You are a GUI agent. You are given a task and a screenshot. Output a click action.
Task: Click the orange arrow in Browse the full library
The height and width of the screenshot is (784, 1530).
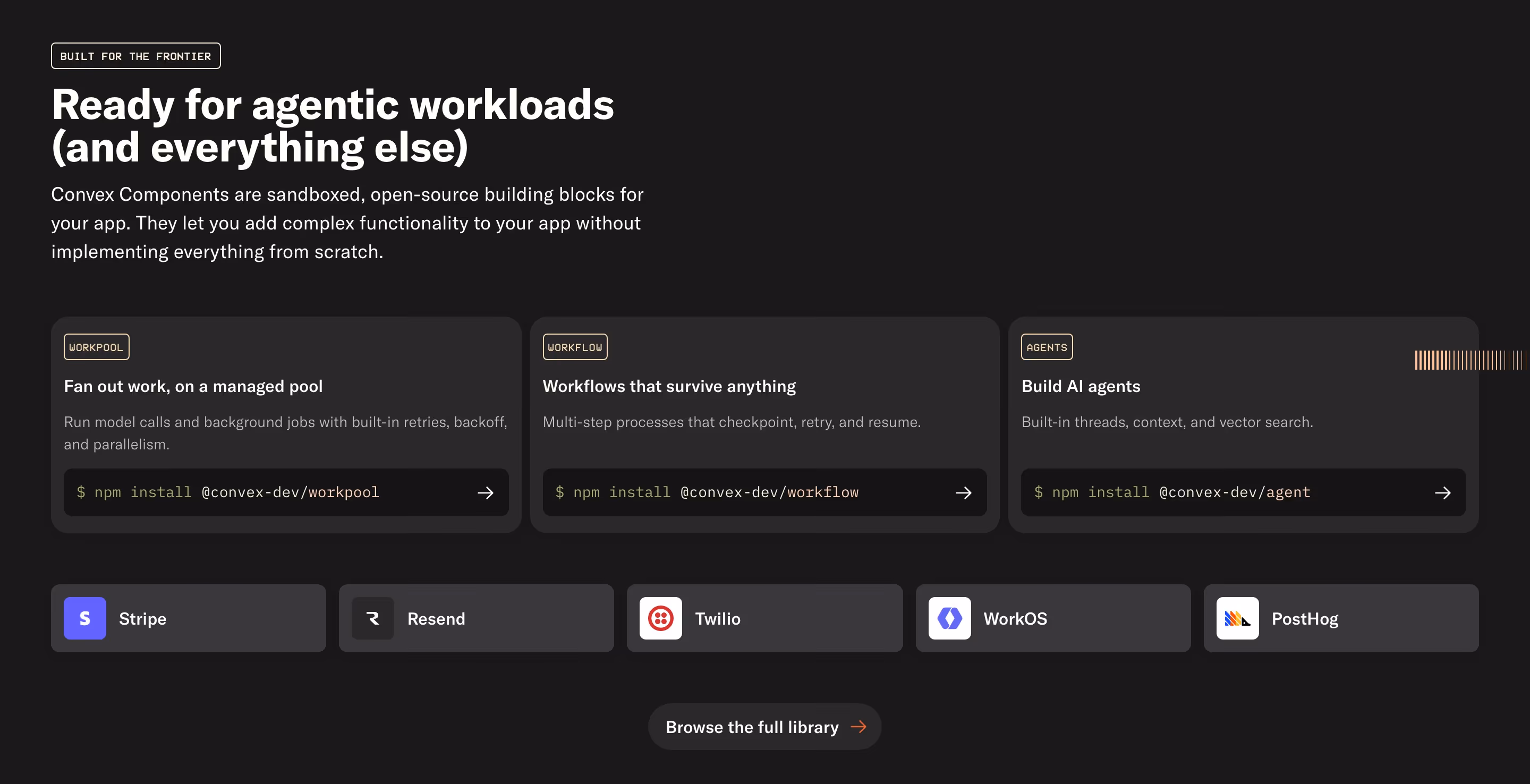858,727
